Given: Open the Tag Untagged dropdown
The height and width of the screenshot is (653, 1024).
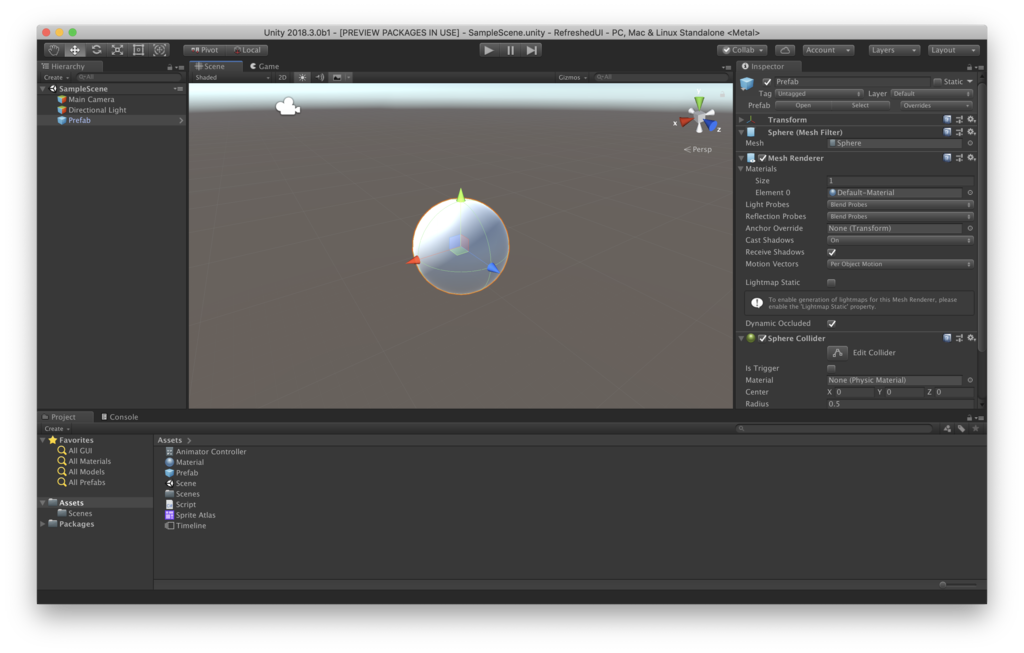Looking at the screenshot, I should coord(819,93).
